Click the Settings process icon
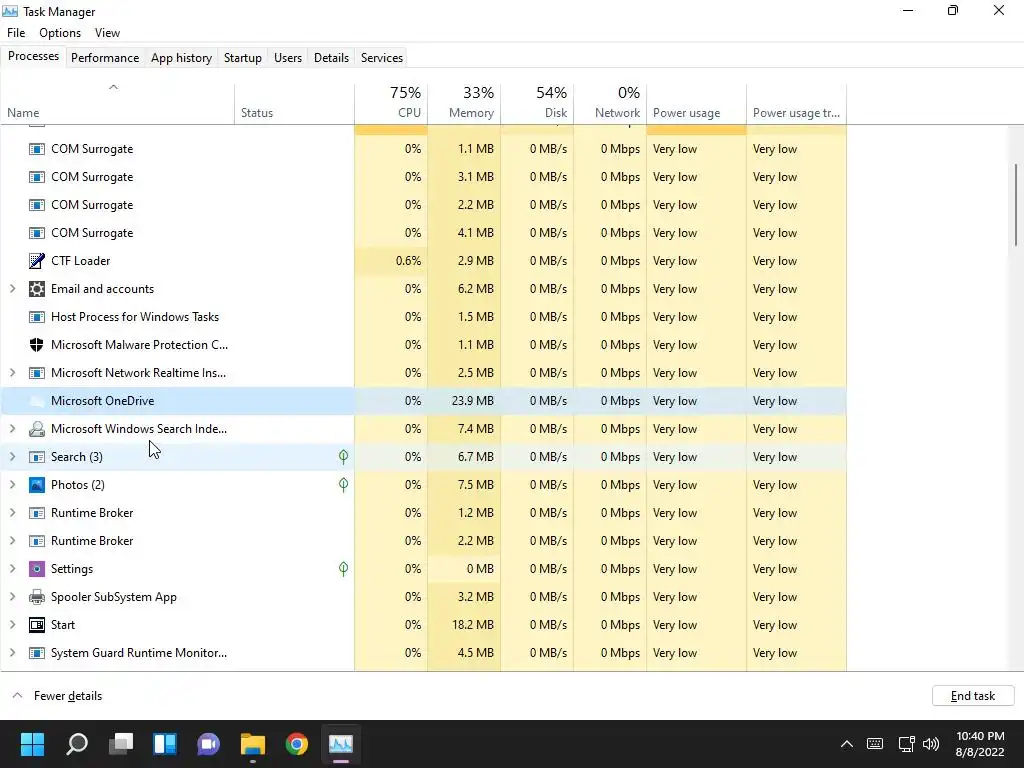The height and width of the screenshot is (768, 1024). point(37,569)
